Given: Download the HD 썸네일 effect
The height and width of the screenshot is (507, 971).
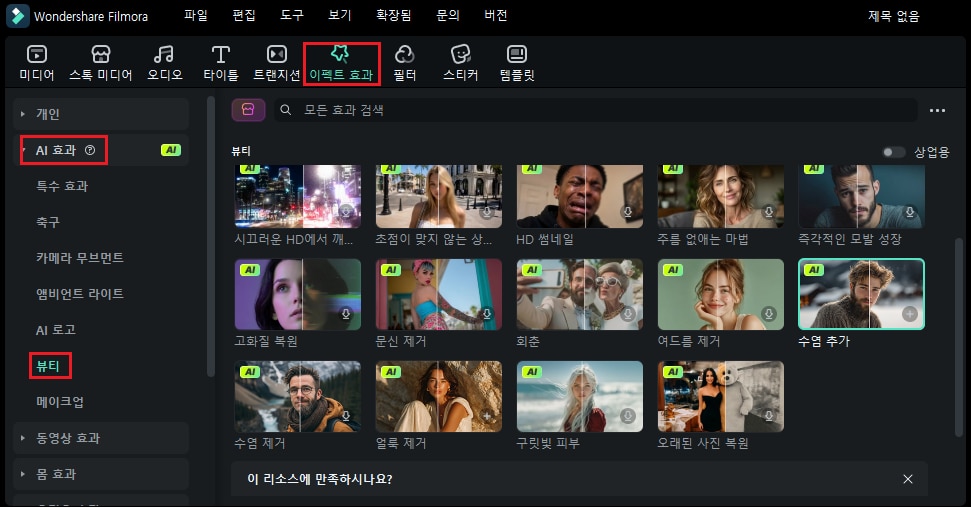Looking at the screenshot, I should click(x=628, y=212).
